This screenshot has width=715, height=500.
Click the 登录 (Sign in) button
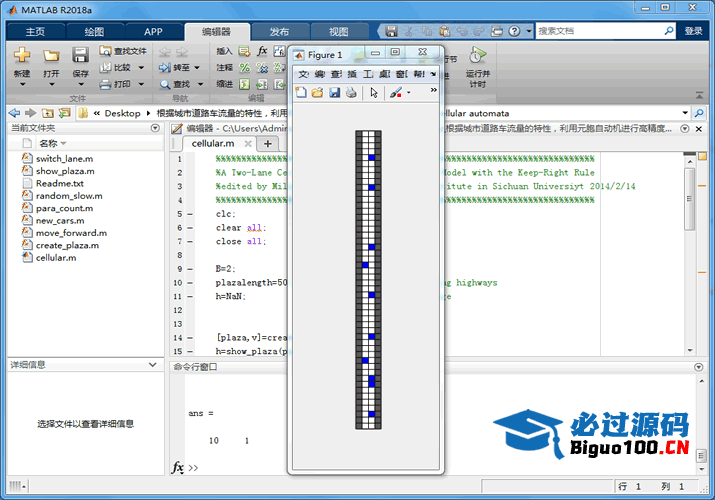click(x=693, y=31)
